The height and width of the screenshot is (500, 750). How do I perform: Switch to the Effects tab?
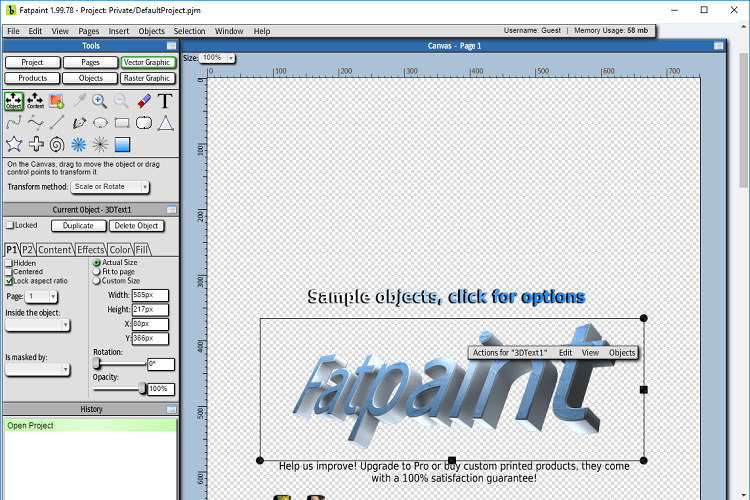90,250
